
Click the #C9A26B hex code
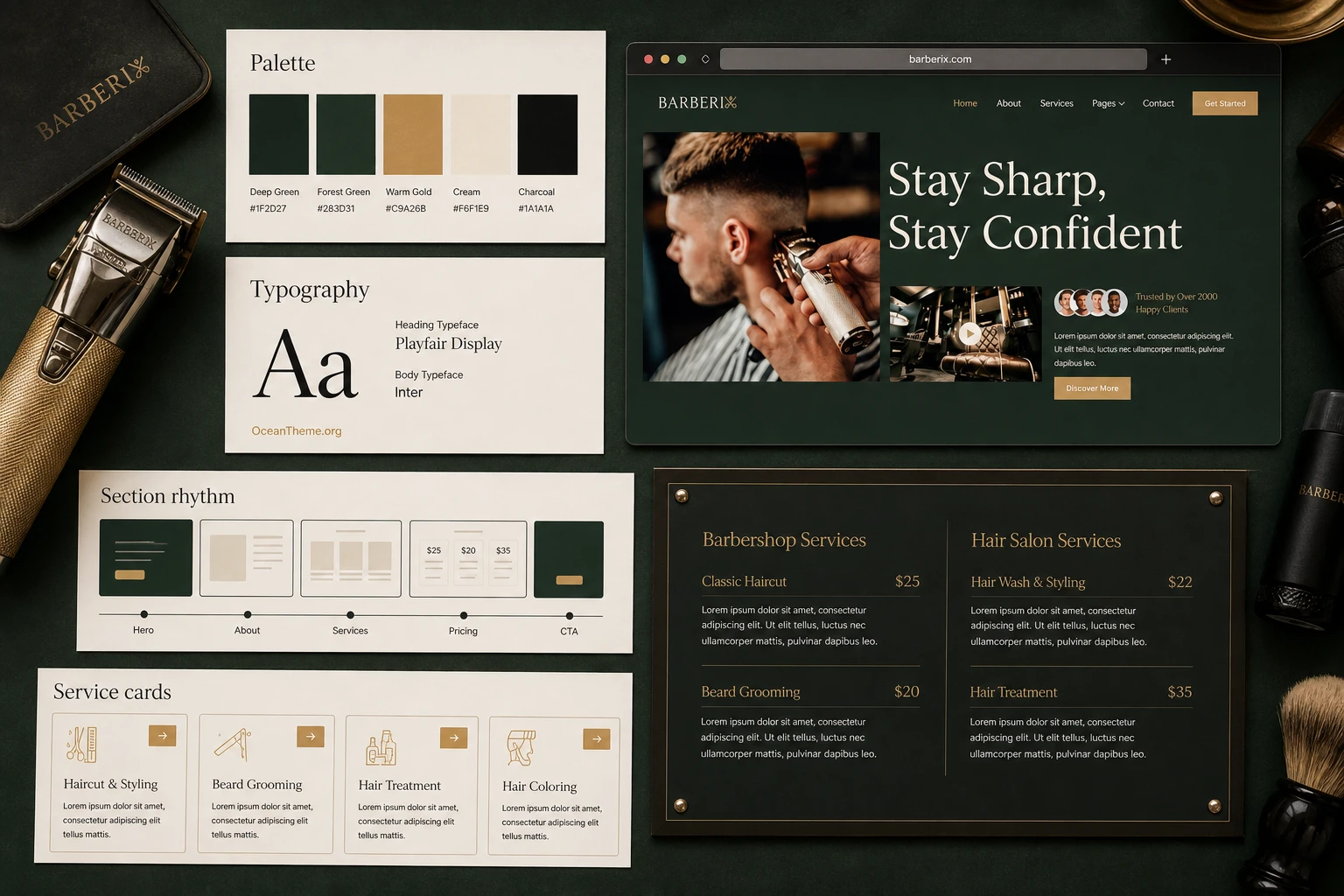click(405, 209)
